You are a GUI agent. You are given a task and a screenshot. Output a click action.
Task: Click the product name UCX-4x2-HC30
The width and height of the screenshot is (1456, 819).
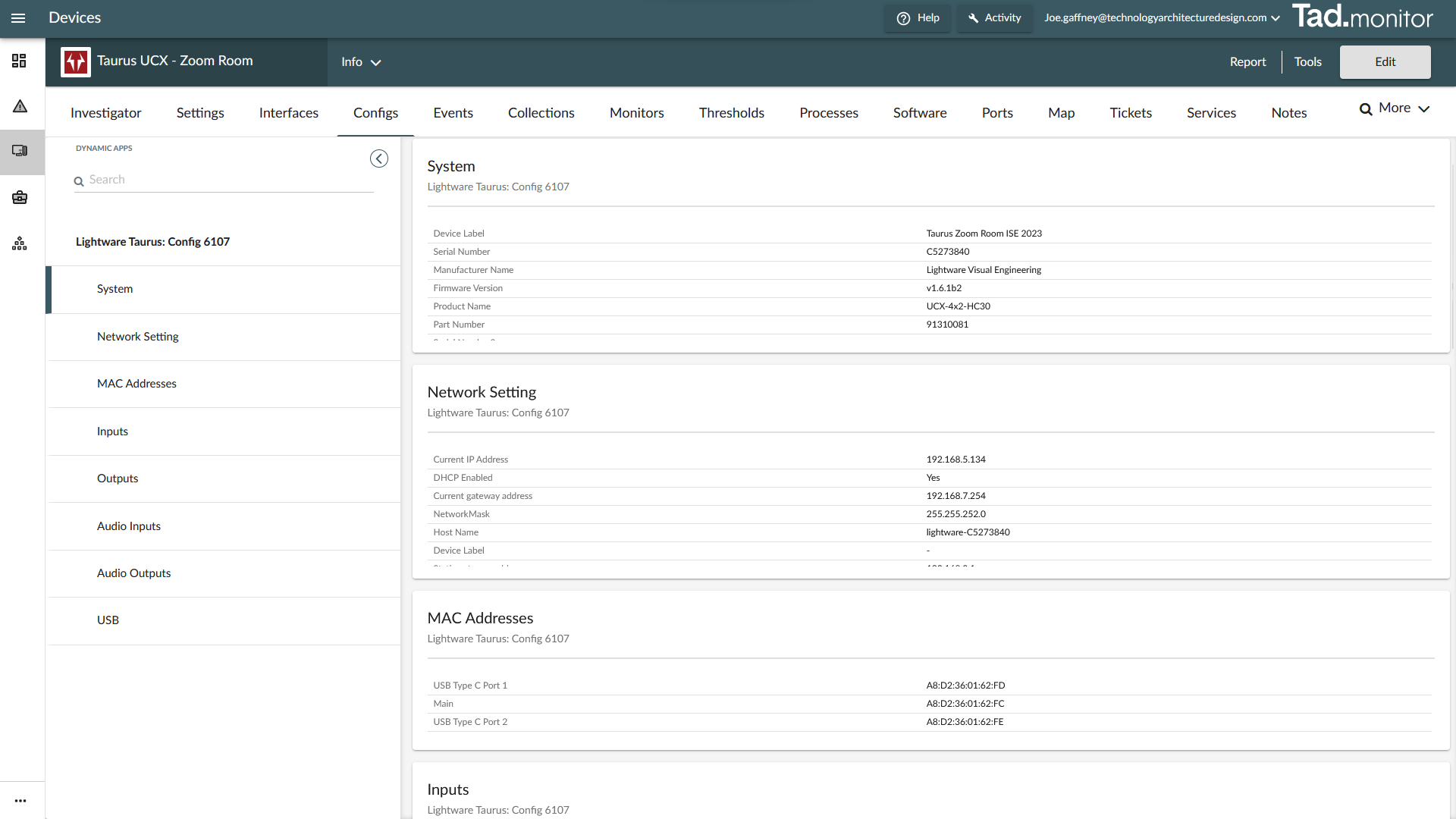tap(958, 306)
